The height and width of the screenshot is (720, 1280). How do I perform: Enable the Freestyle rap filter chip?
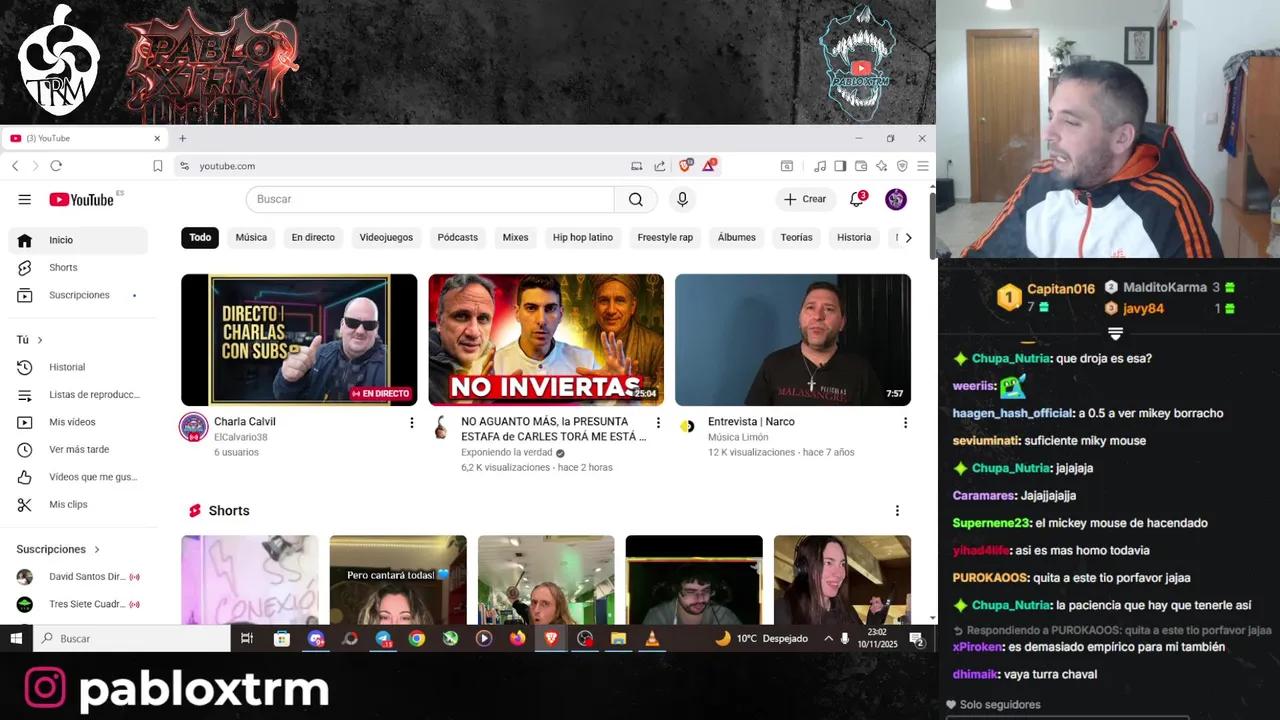(x=664, y=237)
